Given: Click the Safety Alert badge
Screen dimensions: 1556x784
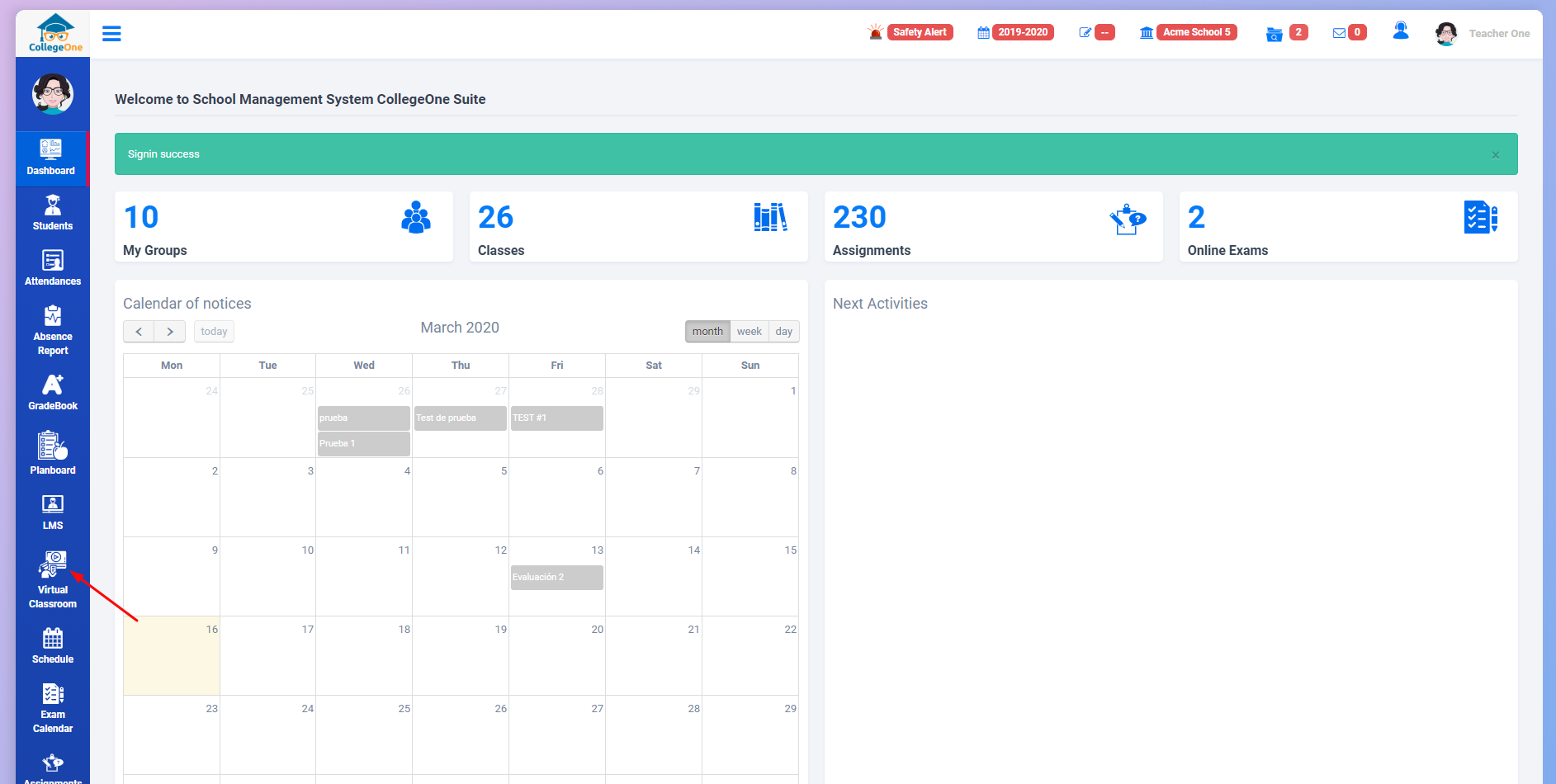Looking at the screenshot, I should click(920, 32).
